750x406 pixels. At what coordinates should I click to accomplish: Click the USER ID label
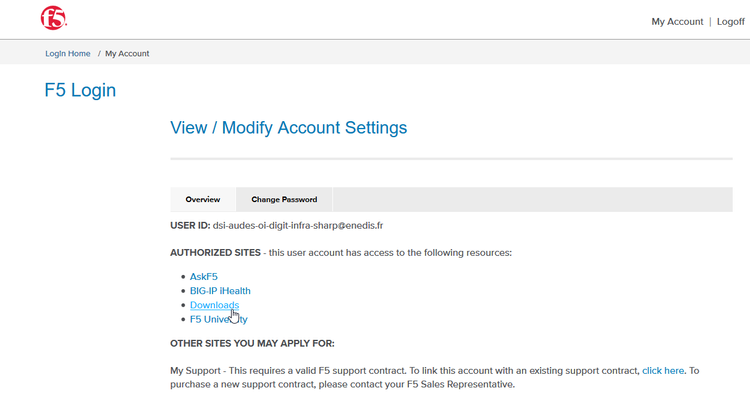coord(190,226)
